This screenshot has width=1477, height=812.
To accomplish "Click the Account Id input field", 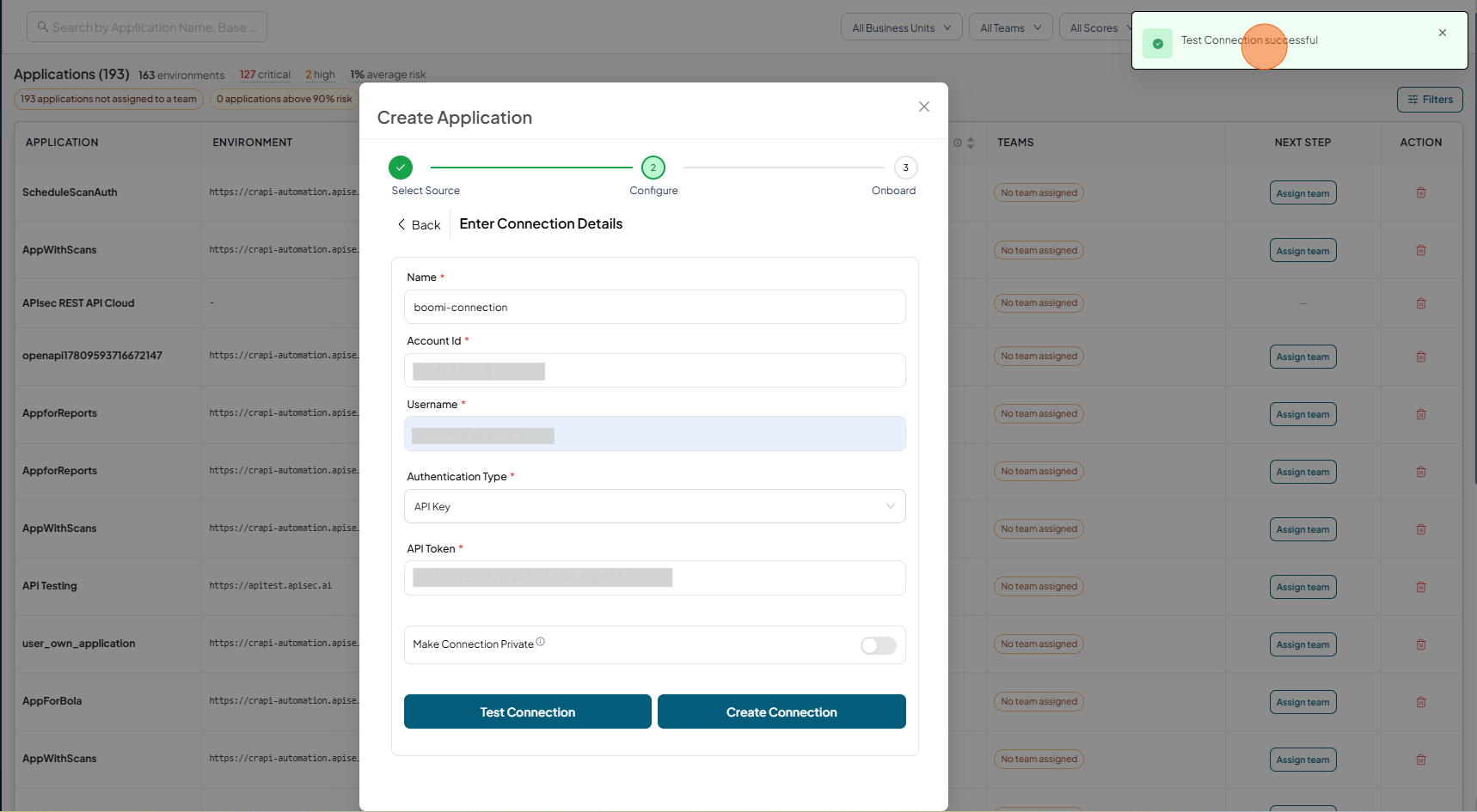I will [x=655, y=370].
